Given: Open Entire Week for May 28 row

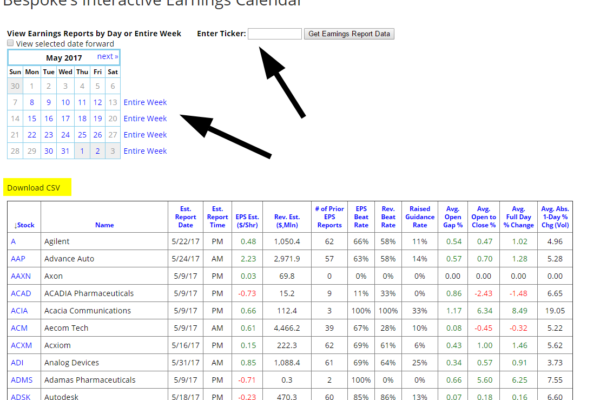Looking at the screenshot, I should tap(145, 151).
